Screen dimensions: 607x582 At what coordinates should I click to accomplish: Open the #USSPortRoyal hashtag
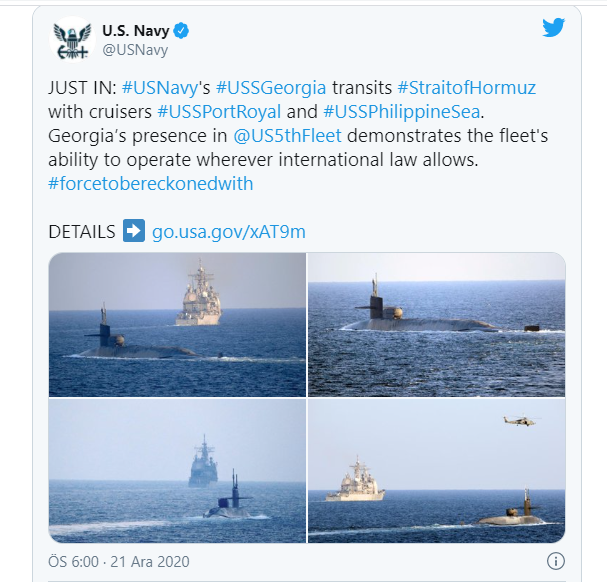point(219,112)
